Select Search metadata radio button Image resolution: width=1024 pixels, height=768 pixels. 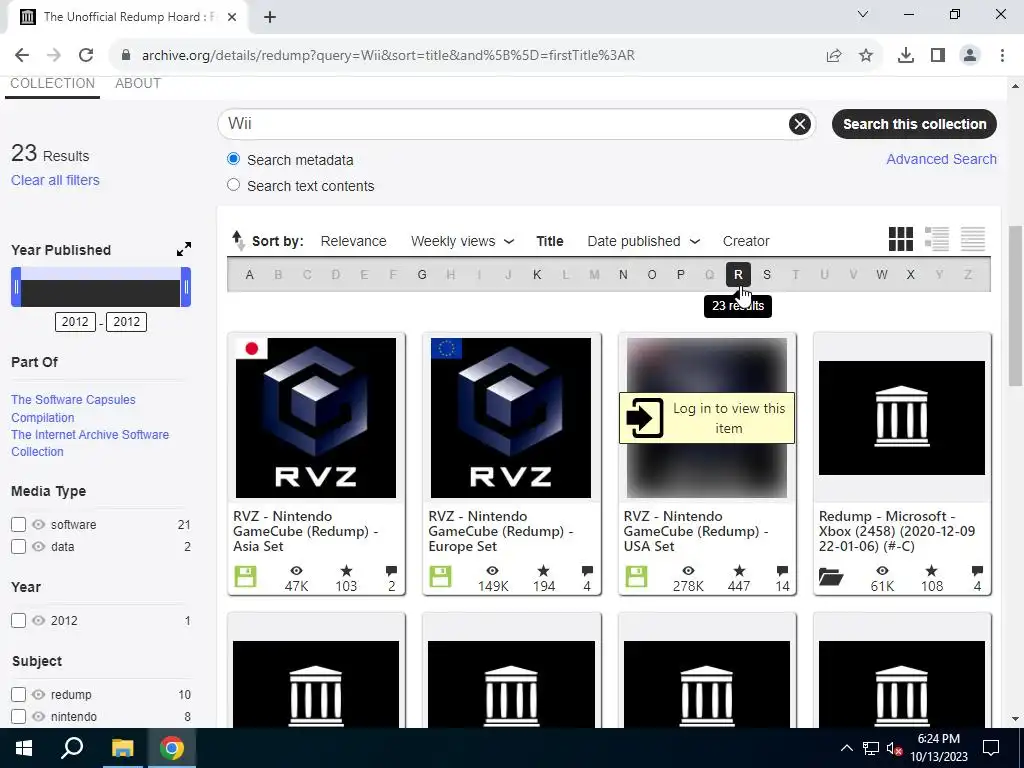233,159
